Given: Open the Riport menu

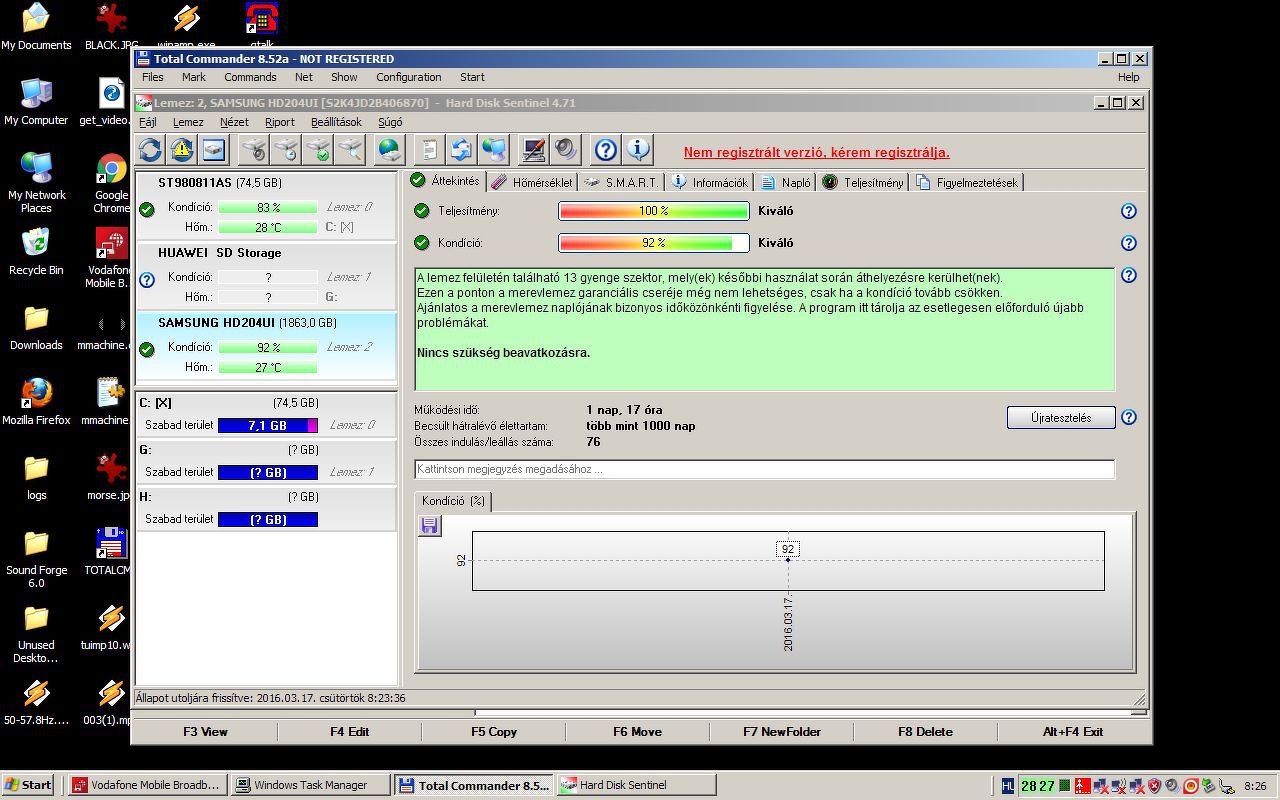Looking at the screenshot, I should point(280,122).
